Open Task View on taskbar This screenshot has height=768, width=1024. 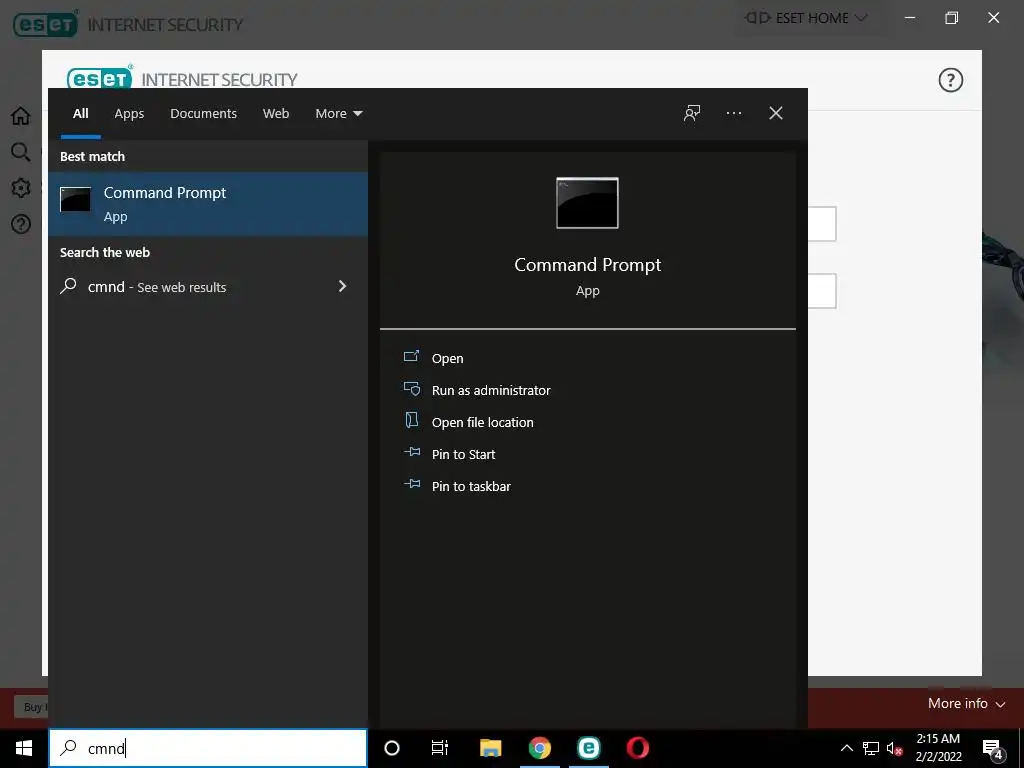point(440,748)
